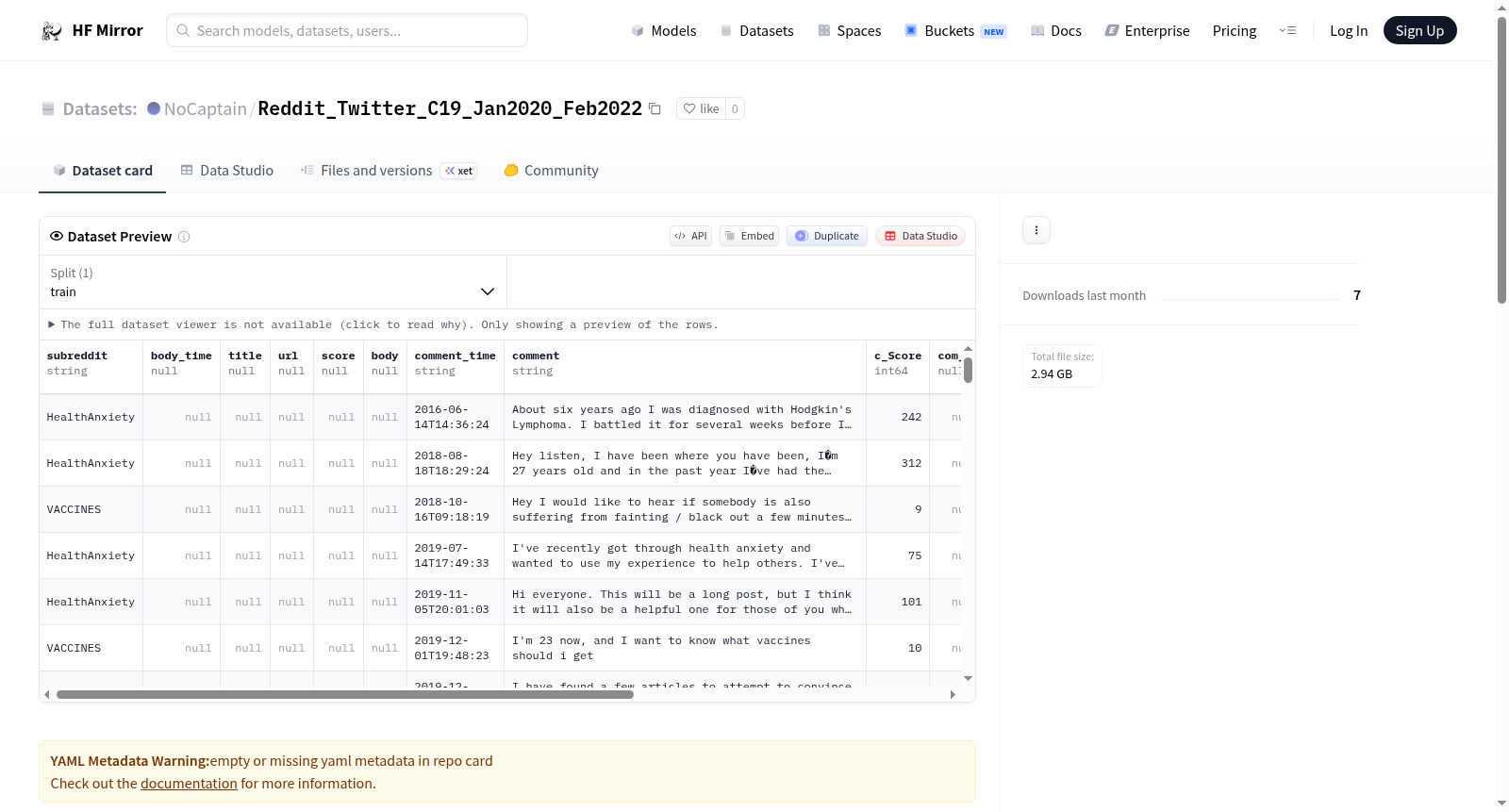Focus the search models, datasets, users field

click(347, 30)
